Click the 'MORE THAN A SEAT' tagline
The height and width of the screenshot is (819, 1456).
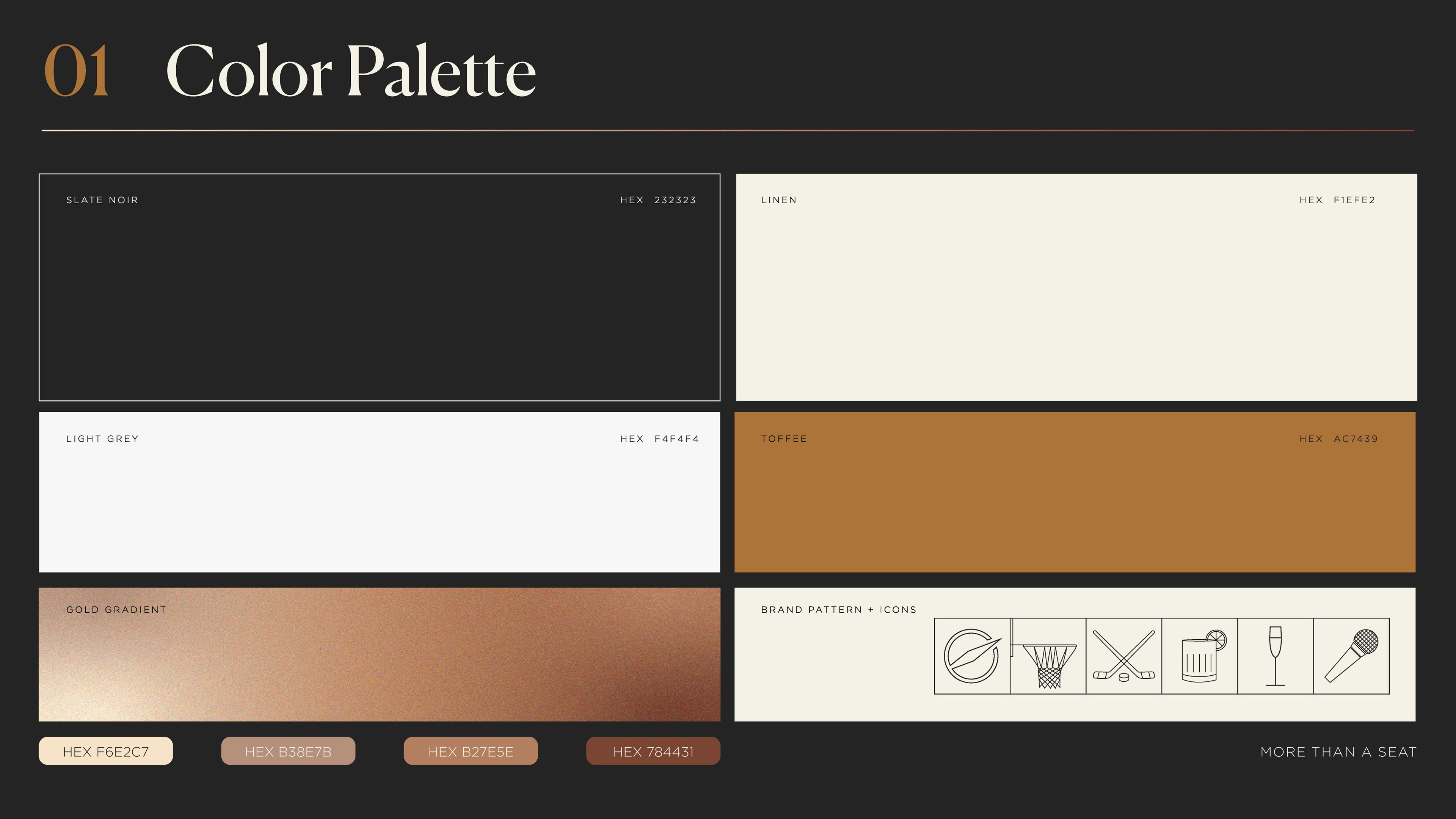[1338, 752]
